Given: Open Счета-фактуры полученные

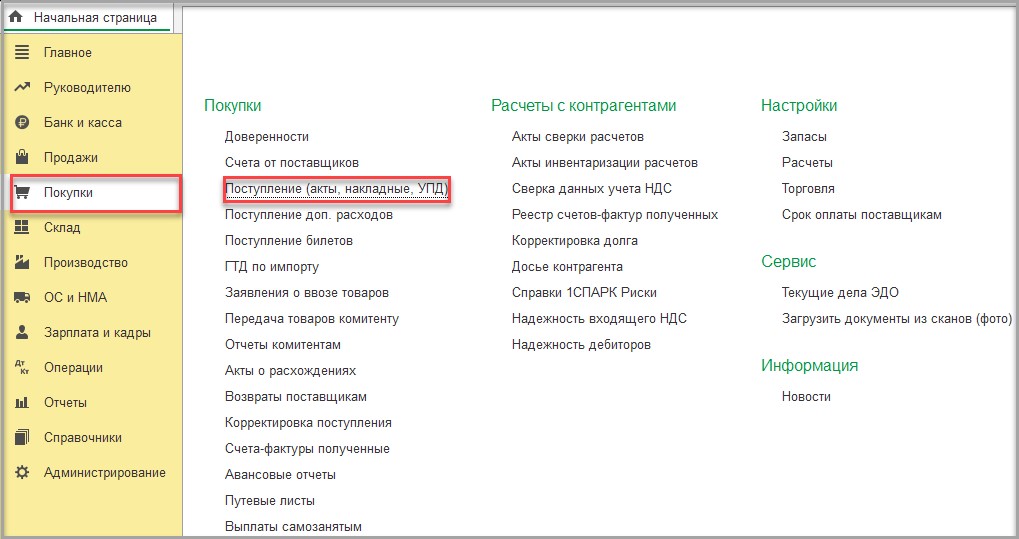Looking at the screenshot, I should 307,449.
